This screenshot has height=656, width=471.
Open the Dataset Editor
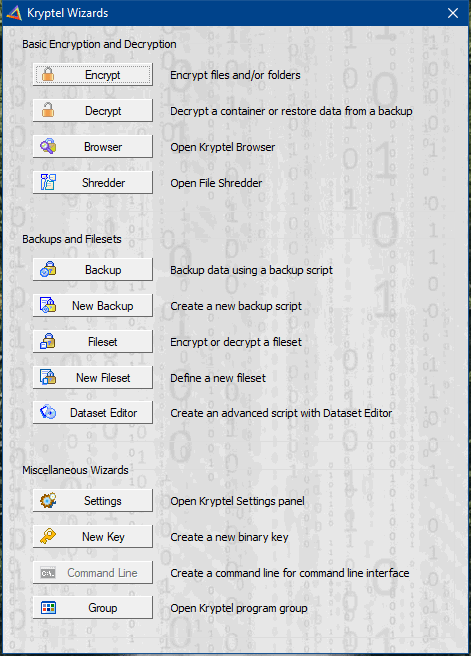[x=93, y=413]
